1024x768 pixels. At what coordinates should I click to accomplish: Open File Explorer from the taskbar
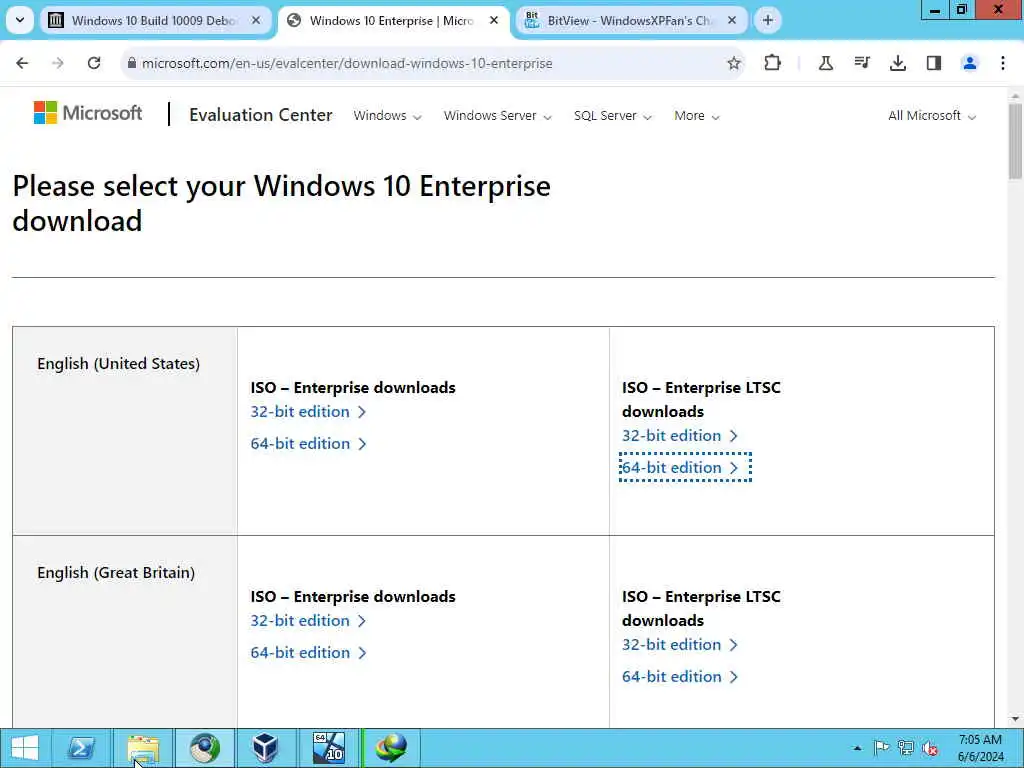tap(143, 748)
